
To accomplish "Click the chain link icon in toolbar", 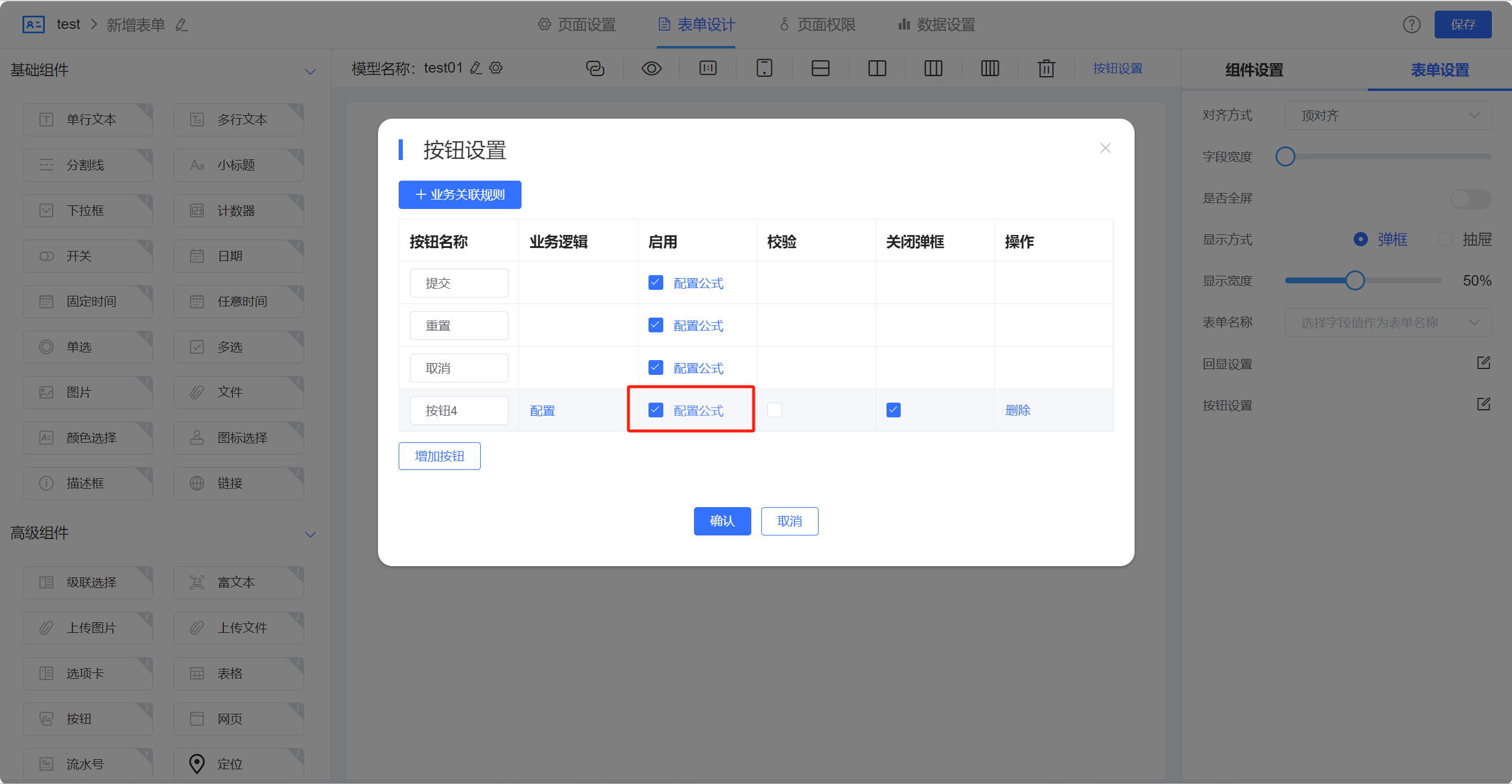I will coord(595,68).
